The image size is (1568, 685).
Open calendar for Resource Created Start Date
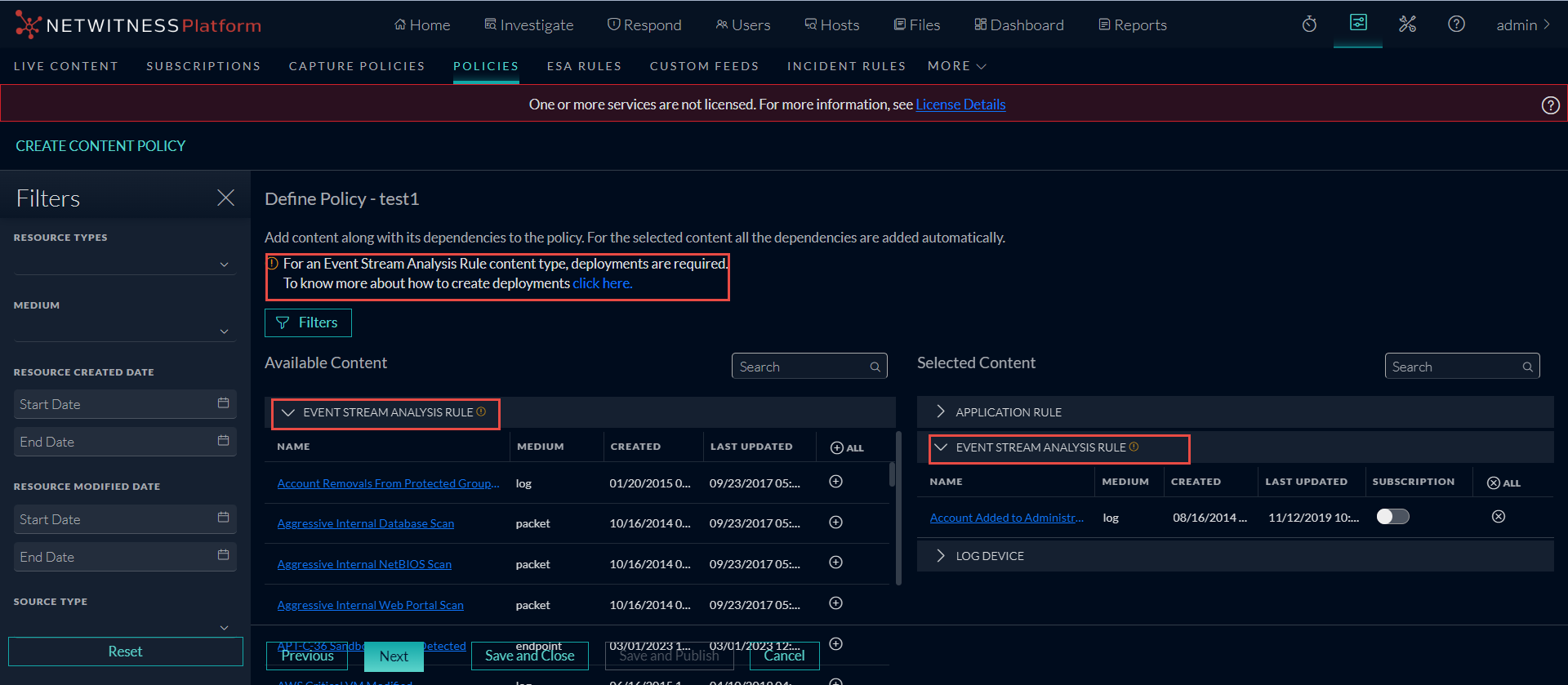pyautogui.click(x=223, y=403)
